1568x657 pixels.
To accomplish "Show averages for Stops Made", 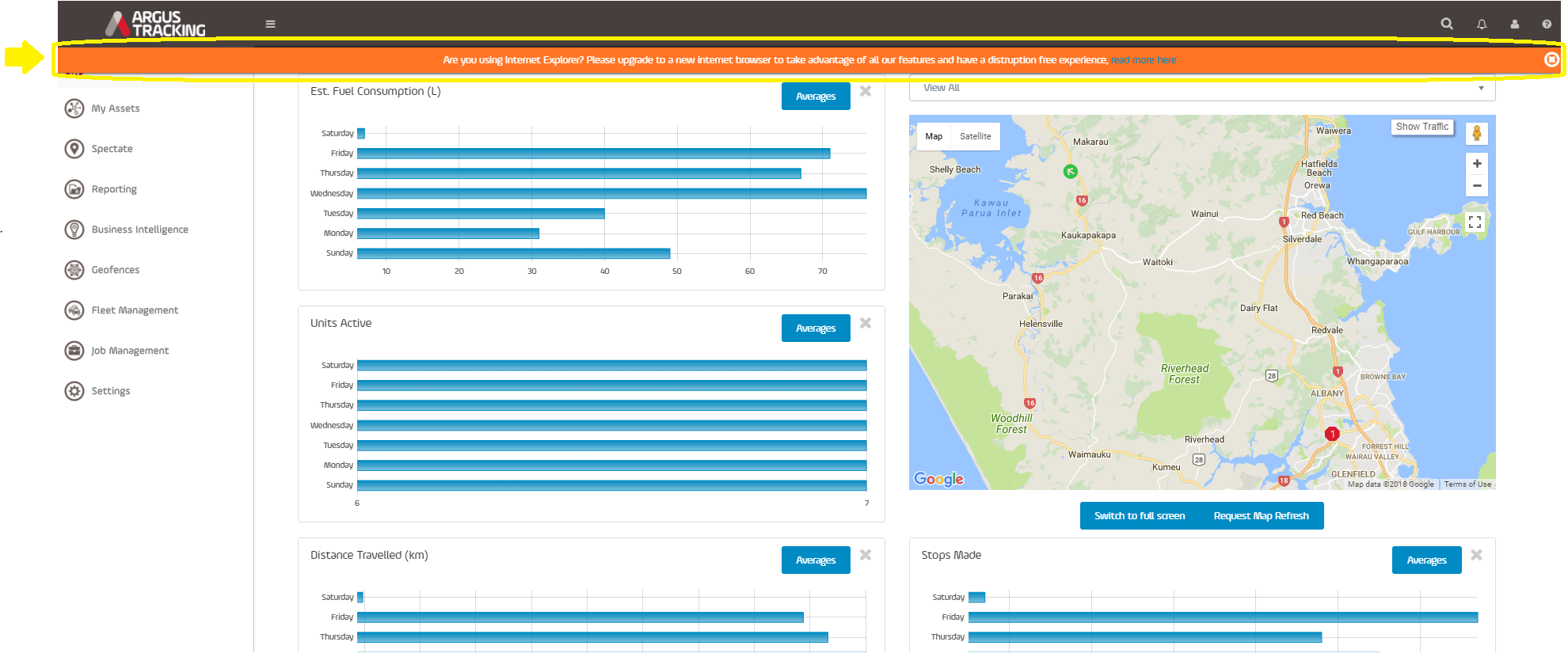I will click(x=1427, y=560).
